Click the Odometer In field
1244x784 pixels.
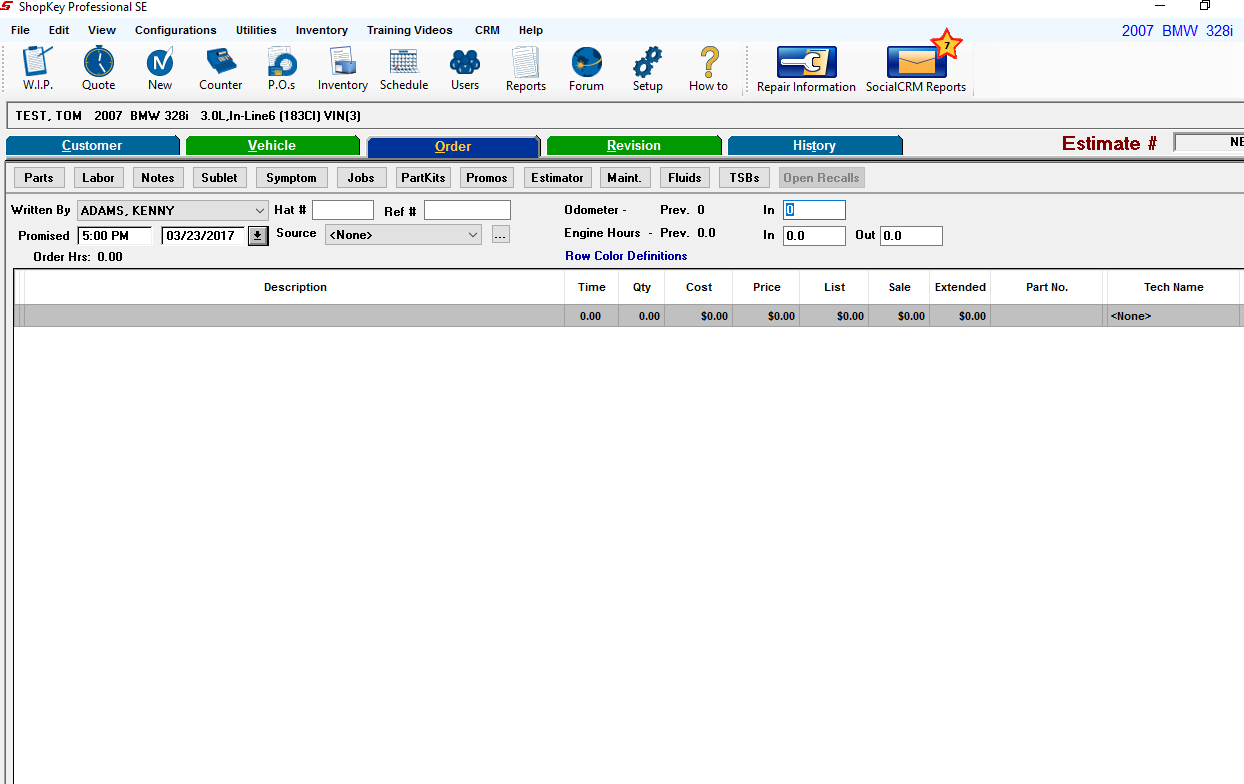tap(814, 210)
